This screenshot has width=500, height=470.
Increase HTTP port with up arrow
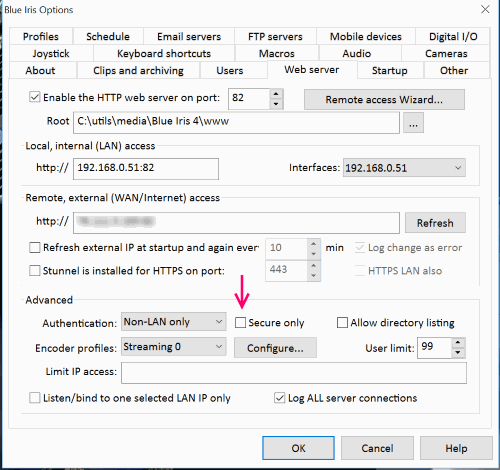pyautogui.click(x=276, y=94)
